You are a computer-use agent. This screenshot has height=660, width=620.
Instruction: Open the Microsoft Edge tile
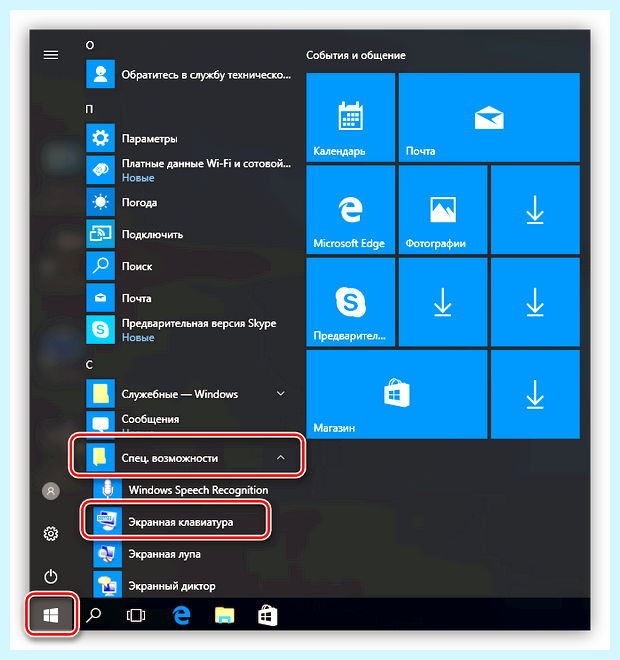[351, 210]
